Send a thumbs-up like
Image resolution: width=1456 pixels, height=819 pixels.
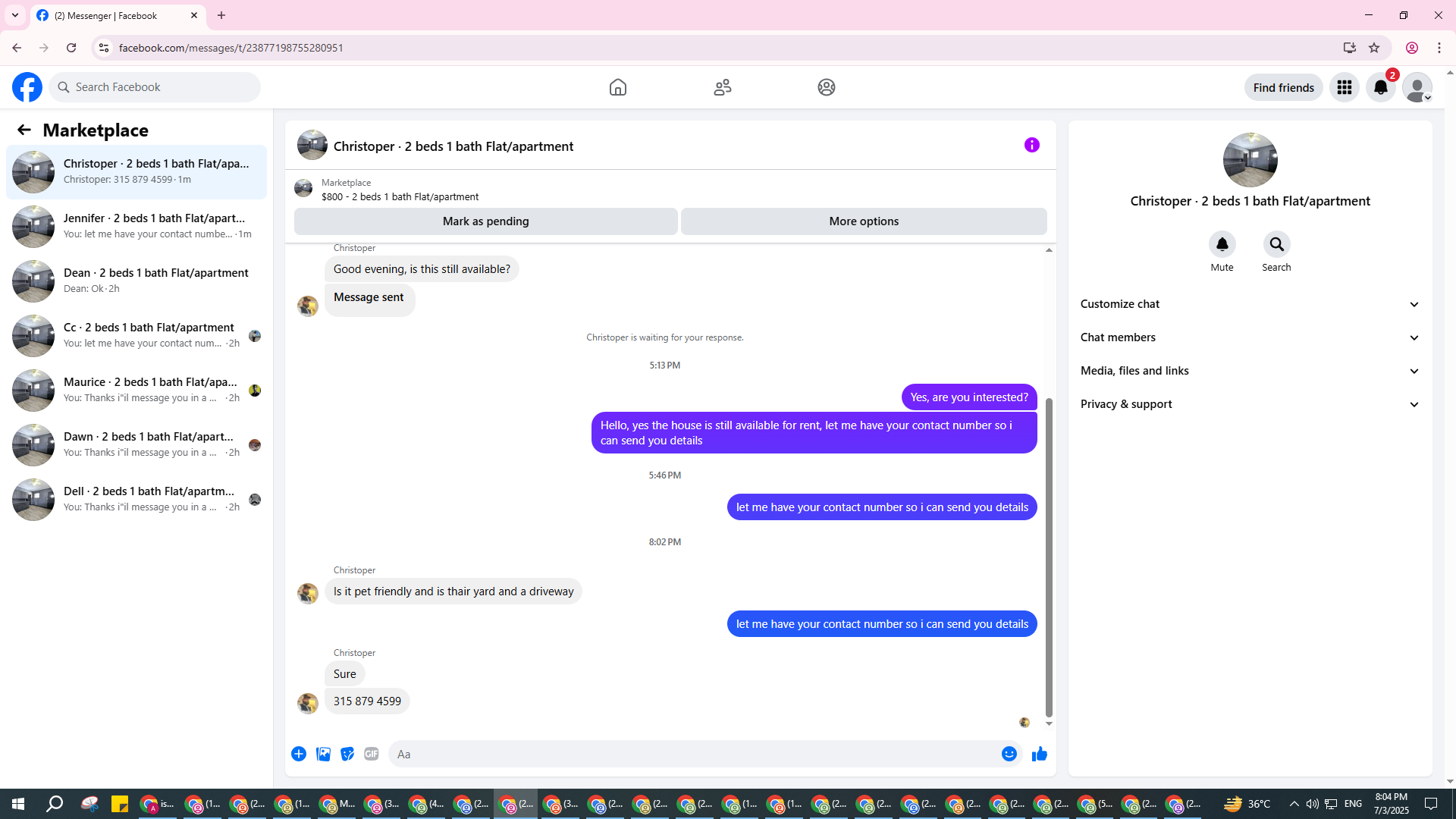1039,754
